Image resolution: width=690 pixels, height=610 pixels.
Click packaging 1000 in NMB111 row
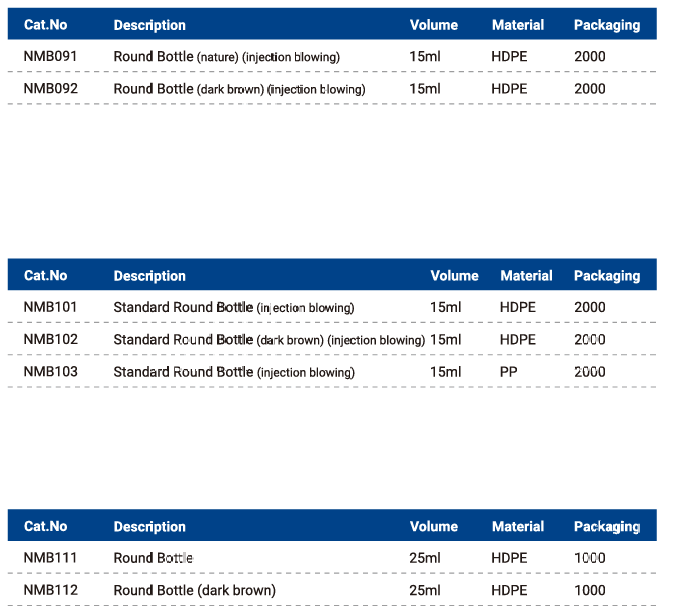[590, 558]
